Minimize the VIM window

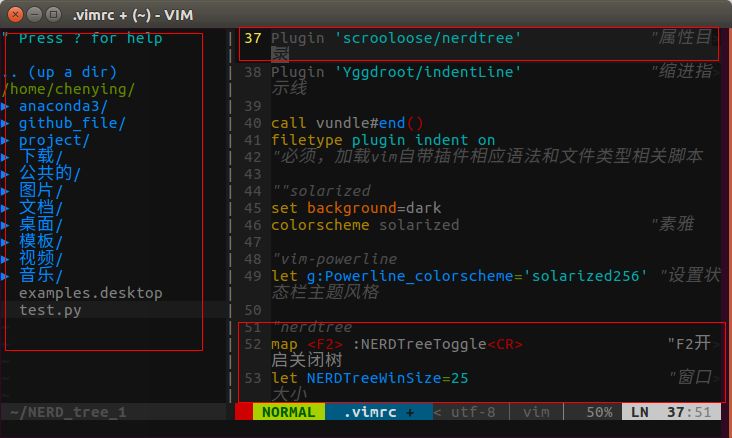pyautogui.click(x=35, y=14)
